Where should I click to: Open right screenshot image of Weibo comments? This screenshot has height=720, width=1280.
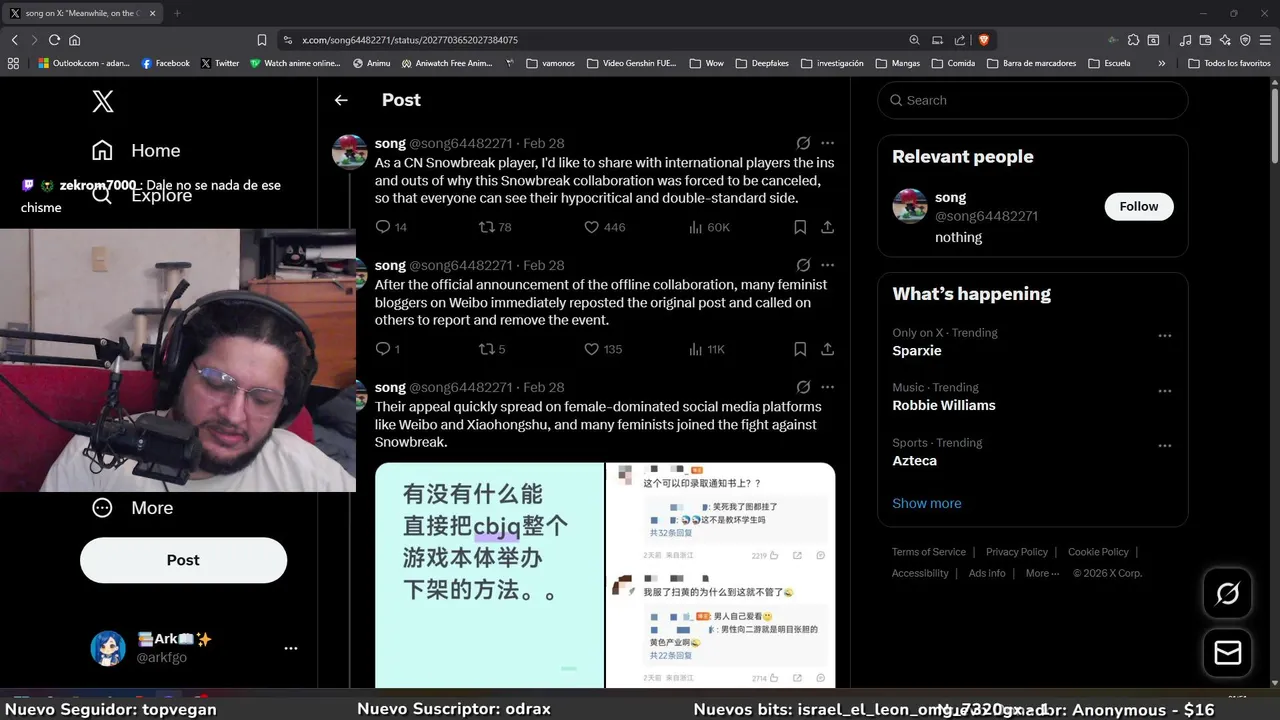tap(720, 575)
